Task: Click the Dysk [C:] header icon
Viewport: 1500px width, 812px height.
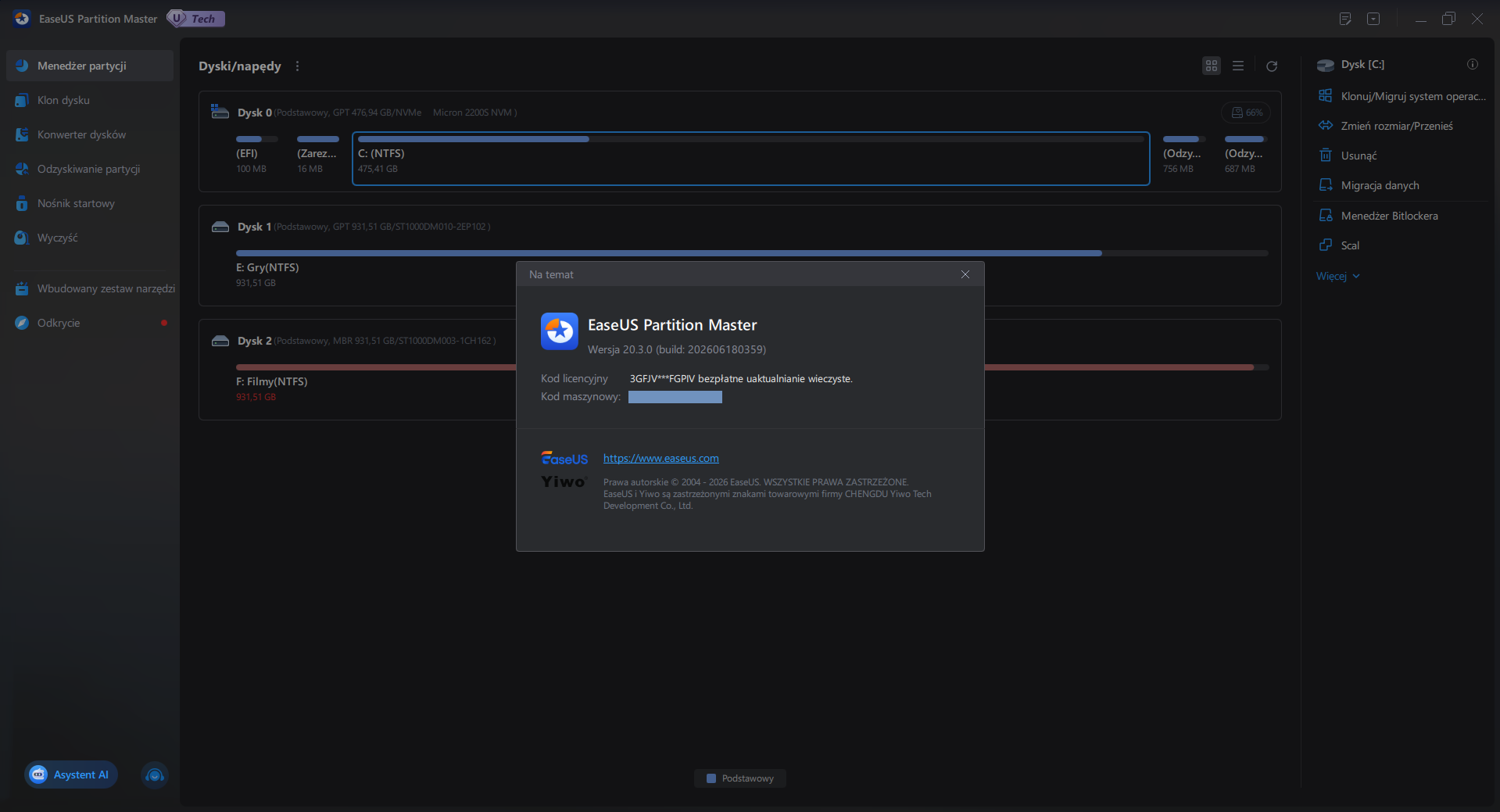Action: [1326, 65]
